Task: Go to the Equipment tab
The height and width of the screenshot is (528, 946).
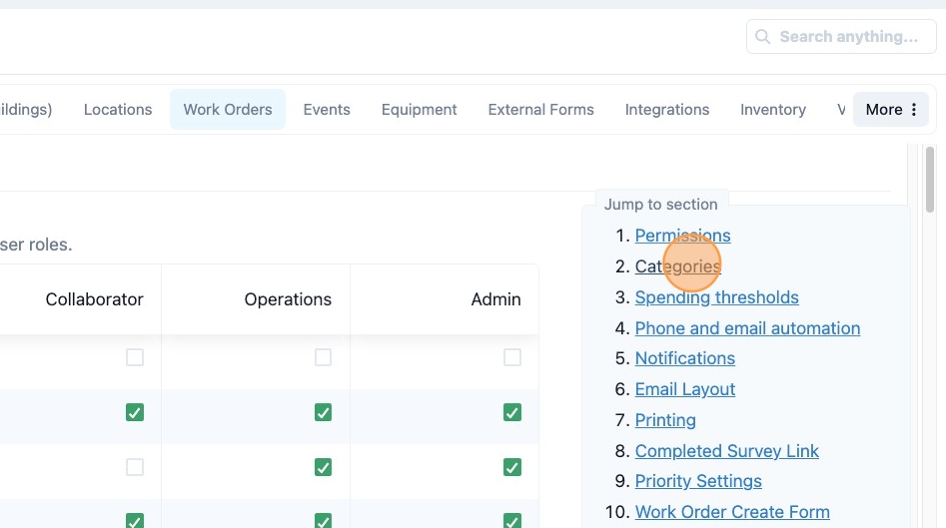Action: 419,109
